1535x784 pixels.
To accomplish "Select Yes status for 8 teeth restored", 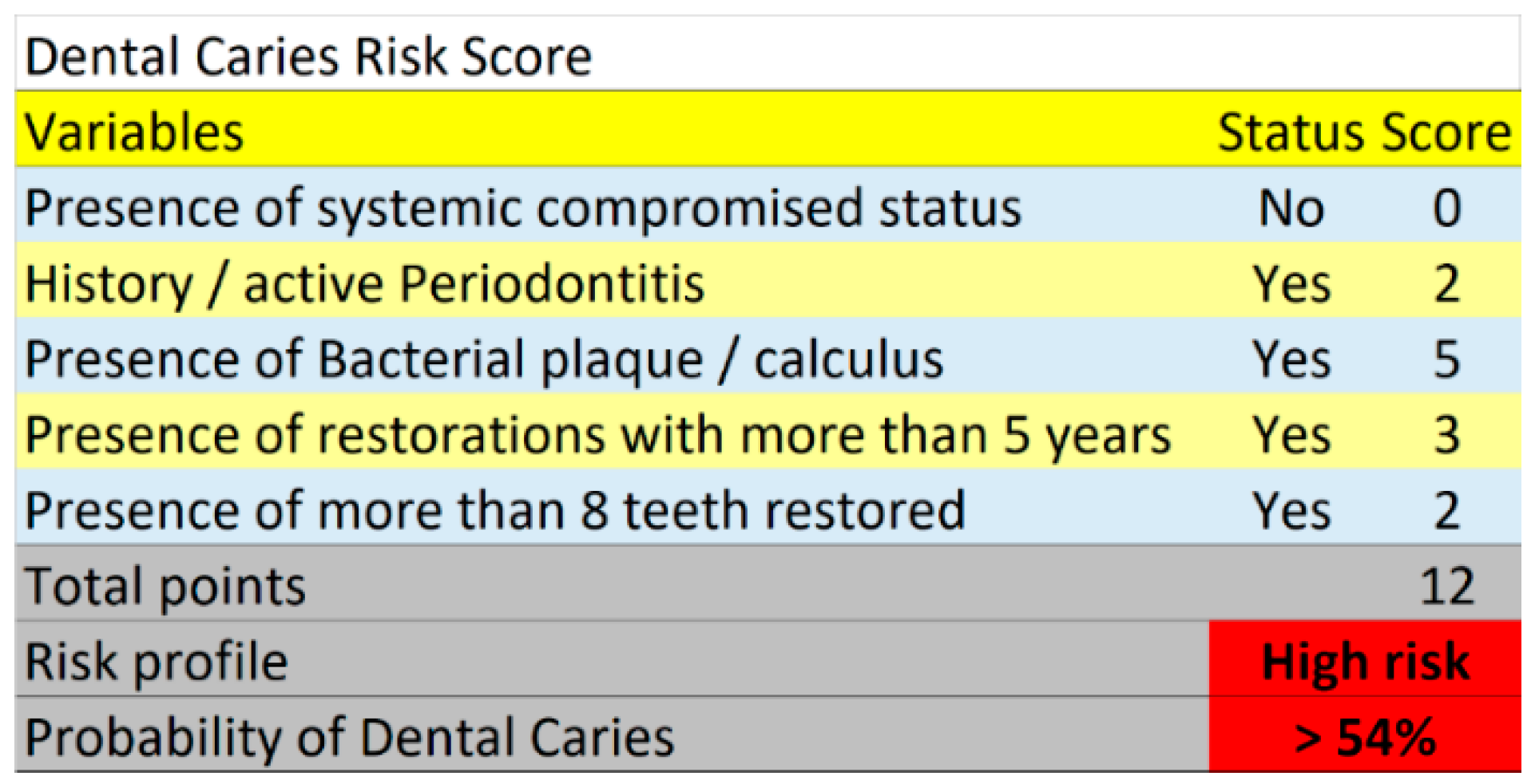I will (x=1291, y=511).
